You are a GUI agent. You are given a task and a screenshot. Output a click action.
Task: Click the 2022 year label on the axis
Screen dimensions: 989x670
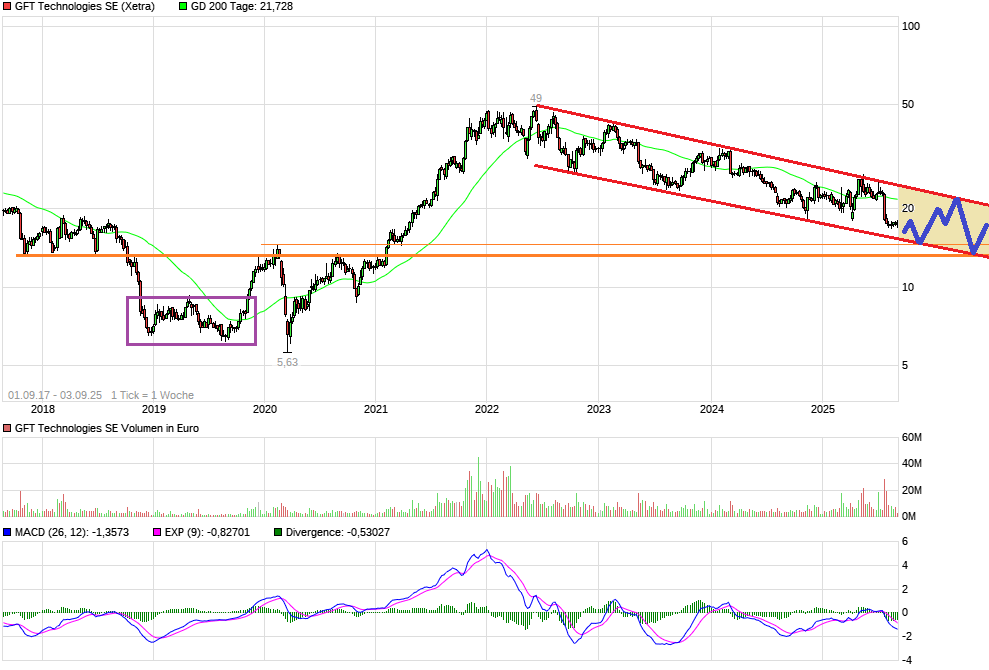coord(487,408)
